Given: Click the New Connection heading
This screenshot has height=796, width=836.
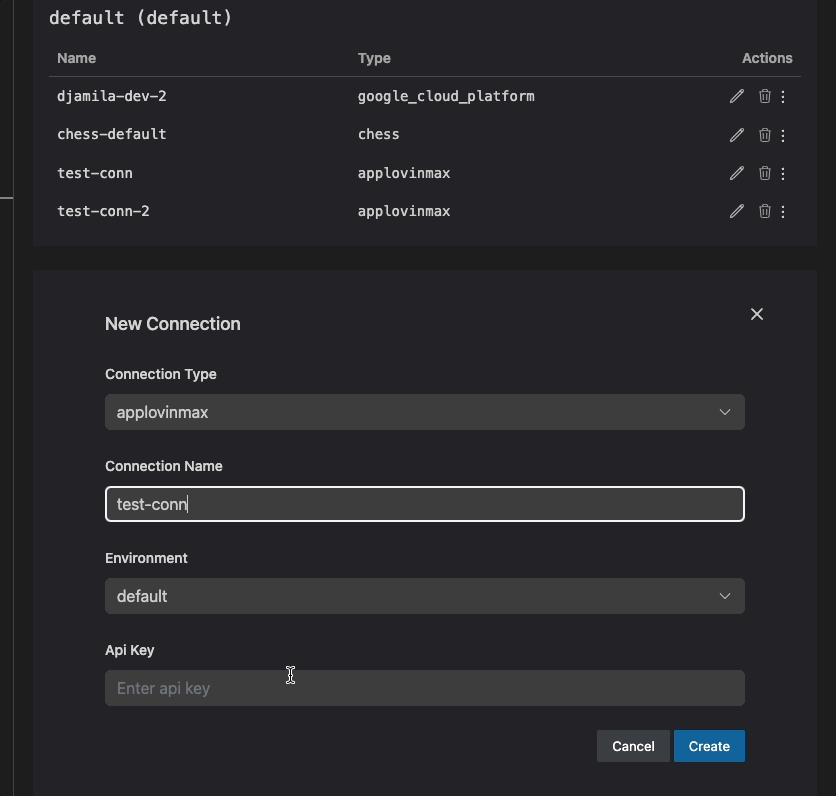Looking at the screenshot, I should [172, 324].
